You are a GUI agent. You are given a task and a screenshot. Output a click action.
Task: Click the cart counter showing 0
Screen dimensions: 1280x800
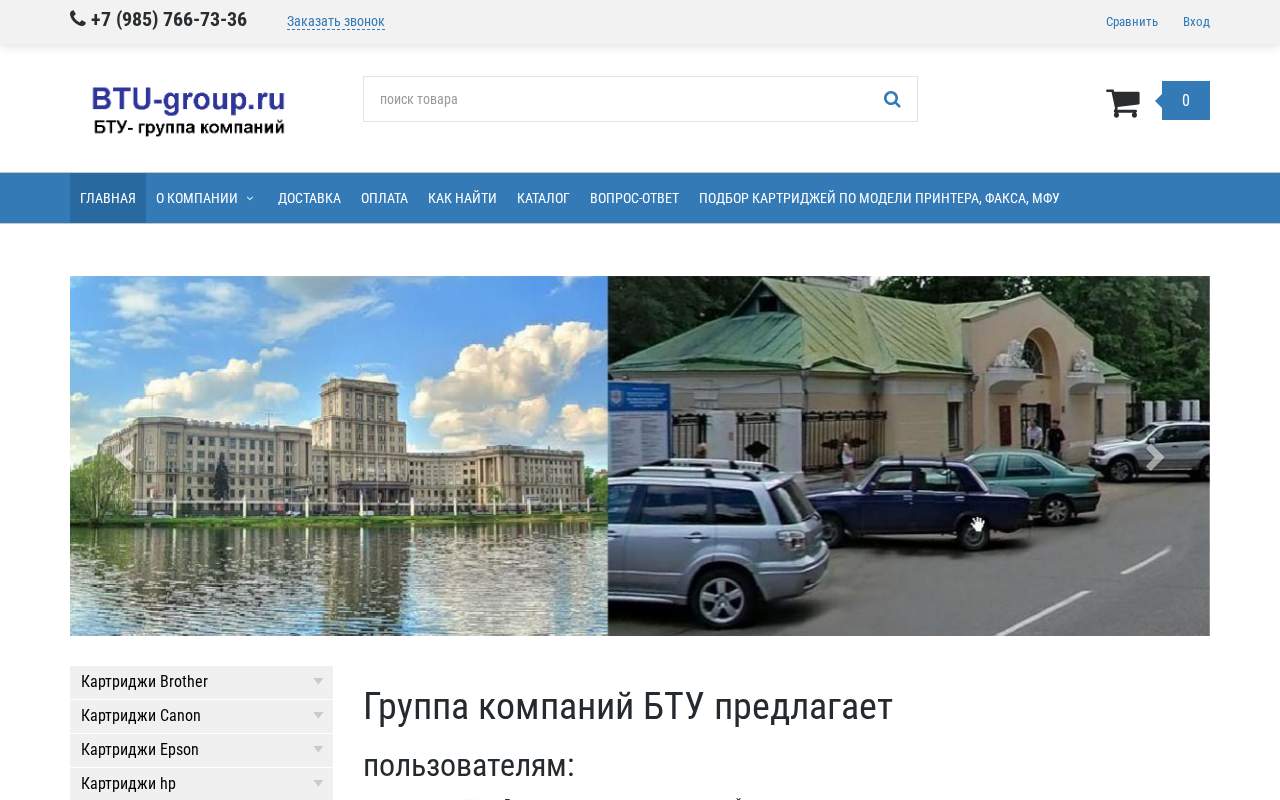tap(1185, 101)
